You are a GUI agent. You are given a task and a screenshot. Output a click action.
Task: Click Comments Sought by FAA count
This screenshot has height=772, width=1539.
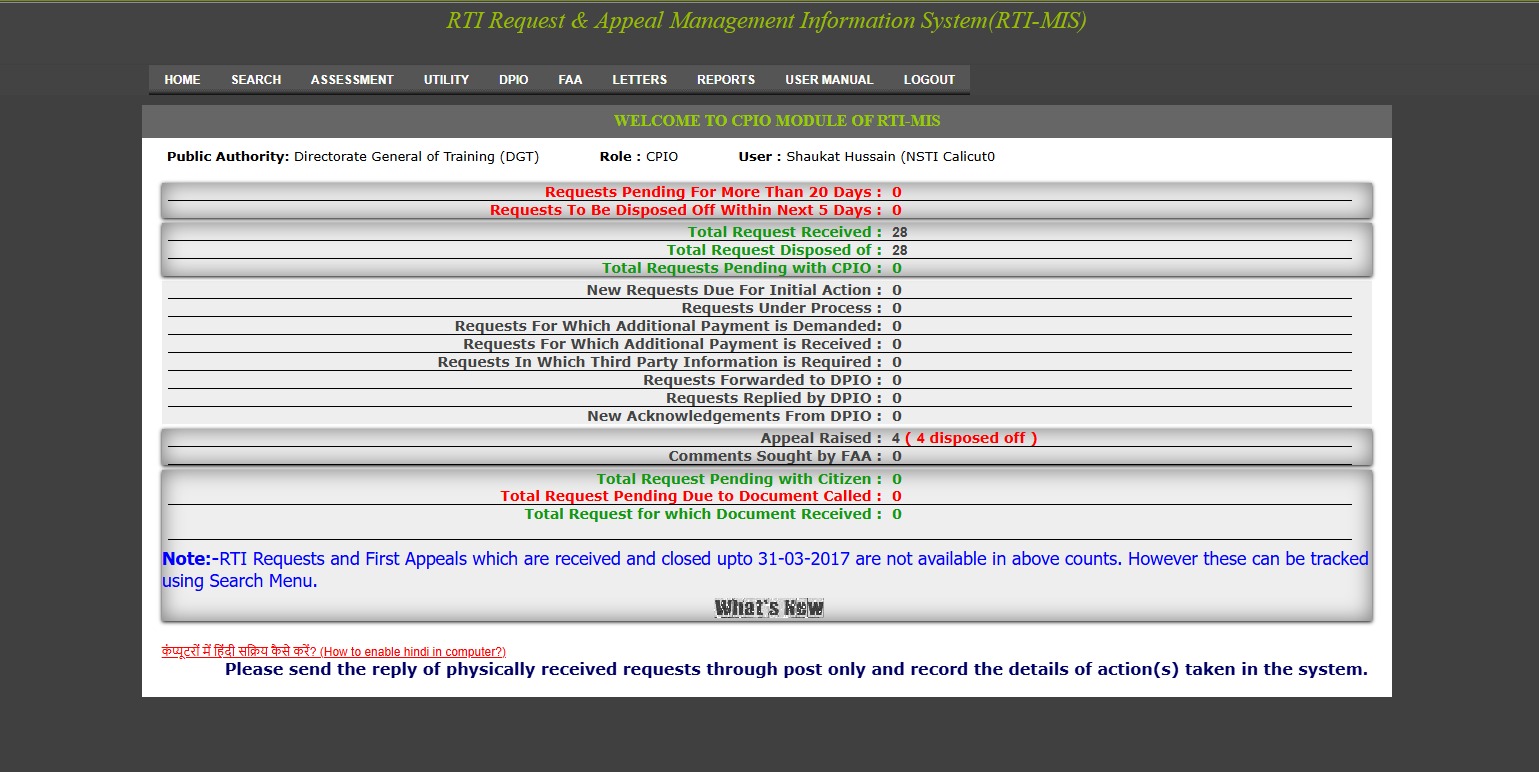coord(897,456)
